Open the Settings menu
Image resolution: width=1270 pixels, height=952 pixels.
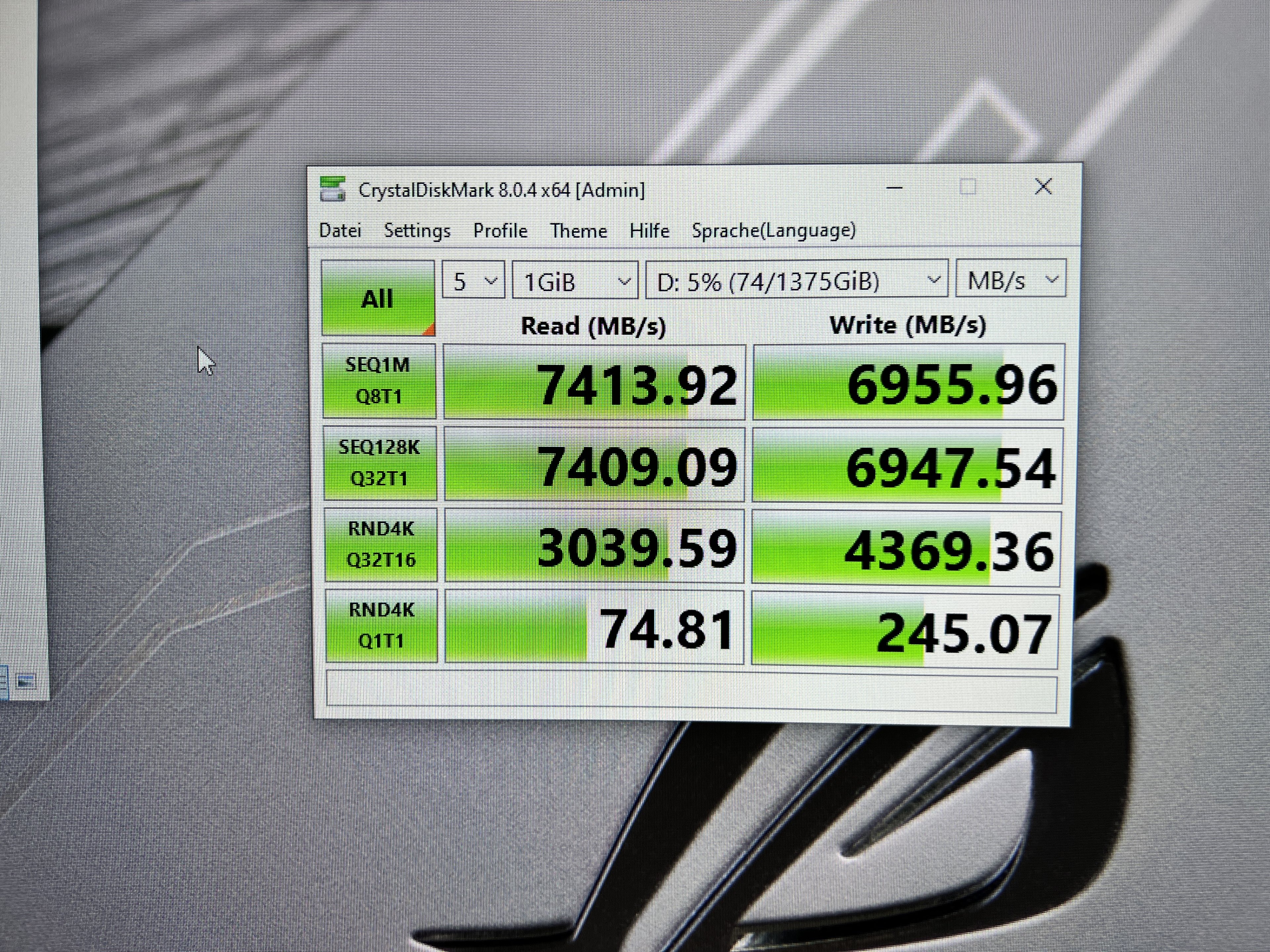(417, 231)
